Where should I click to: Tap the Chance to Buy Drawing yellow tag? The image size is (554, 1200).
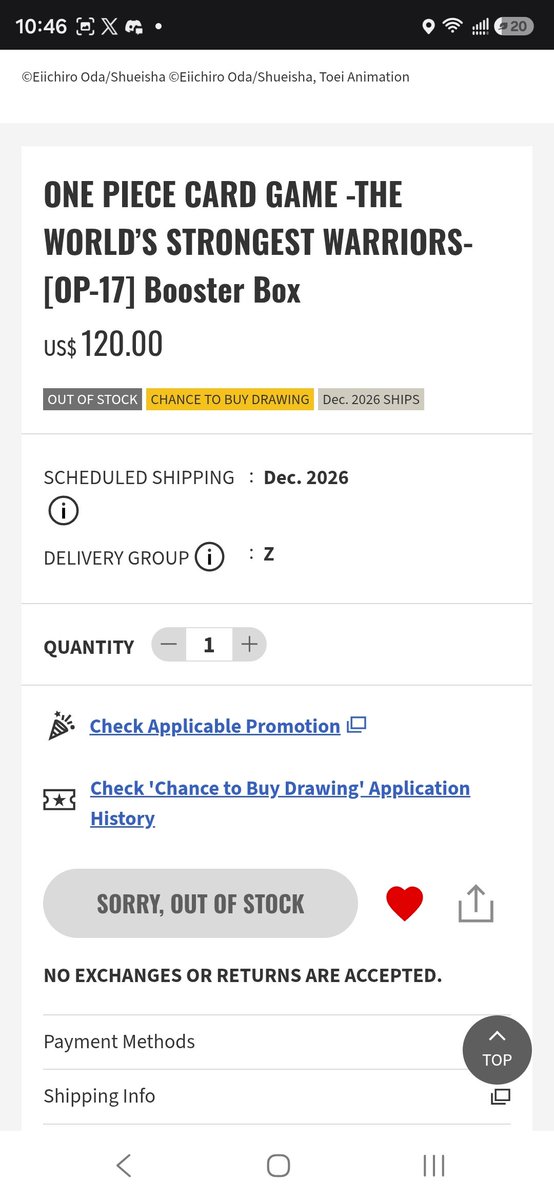230,399
